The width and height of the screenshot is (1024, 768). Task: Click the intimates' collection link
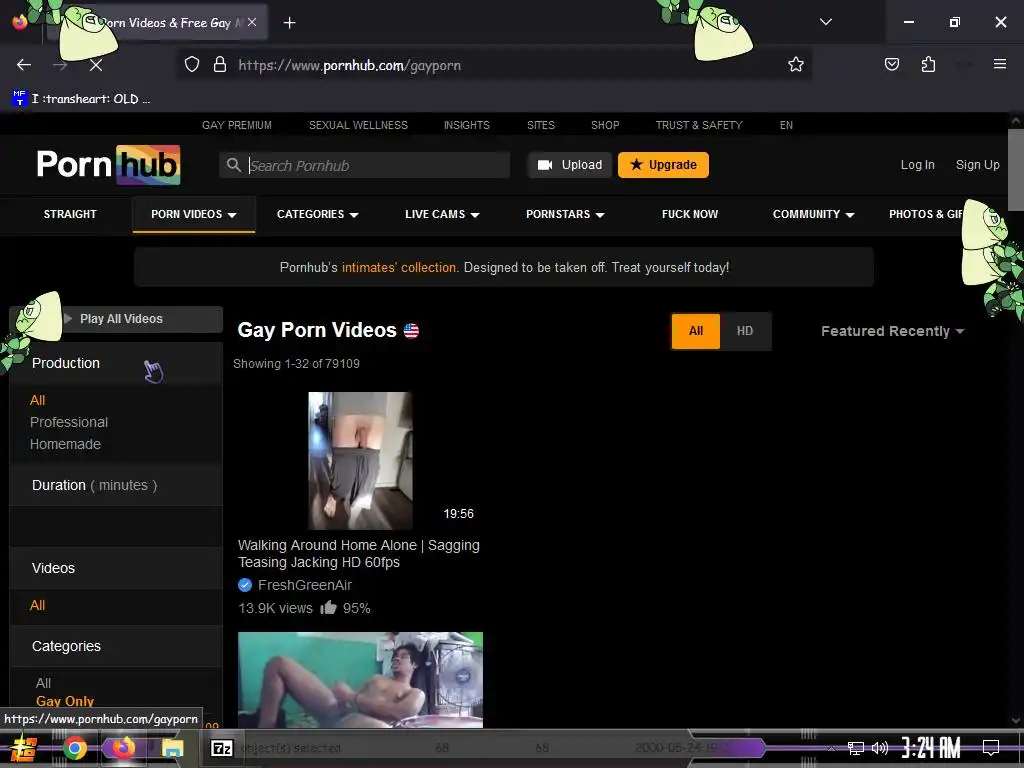point(398,267)
